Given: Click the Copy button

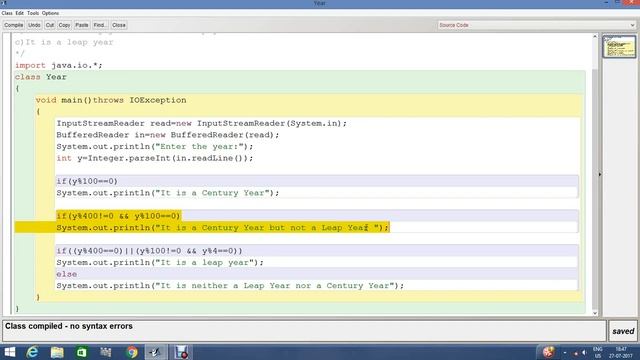Looking at the screenshot, I should pos(64,25).
